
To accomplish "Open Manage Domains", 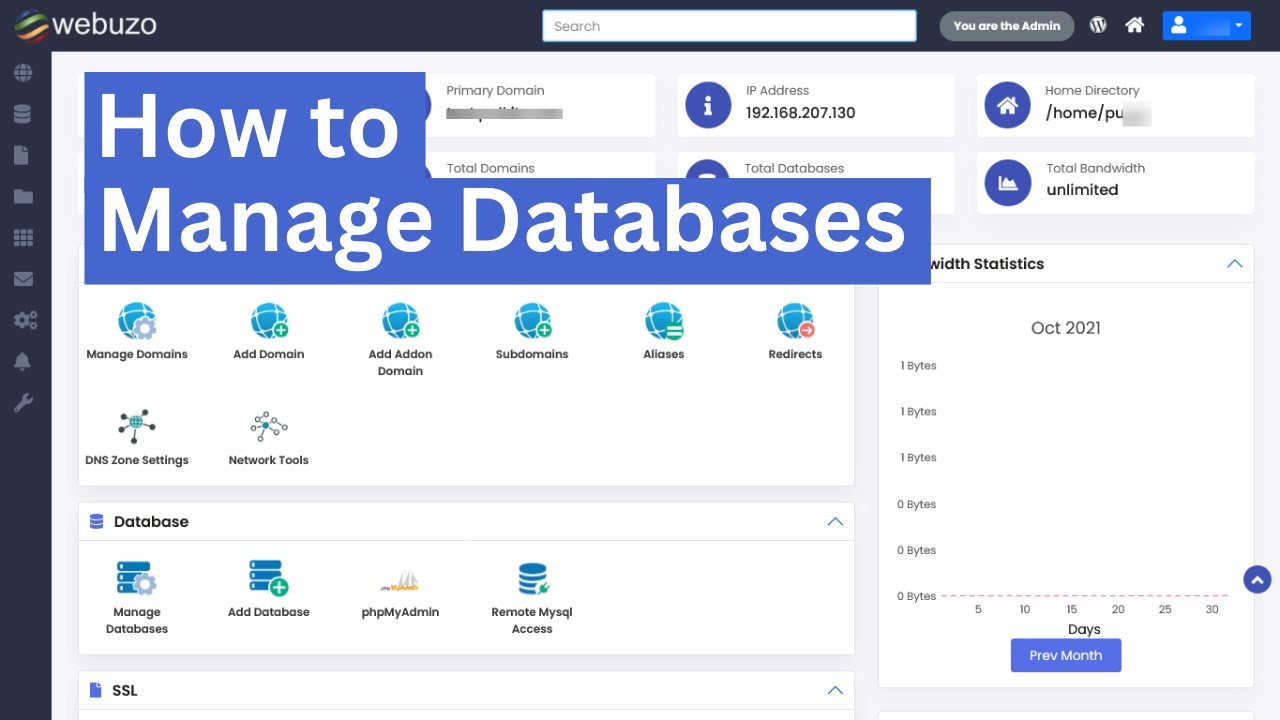I will [x=137, y=321].
